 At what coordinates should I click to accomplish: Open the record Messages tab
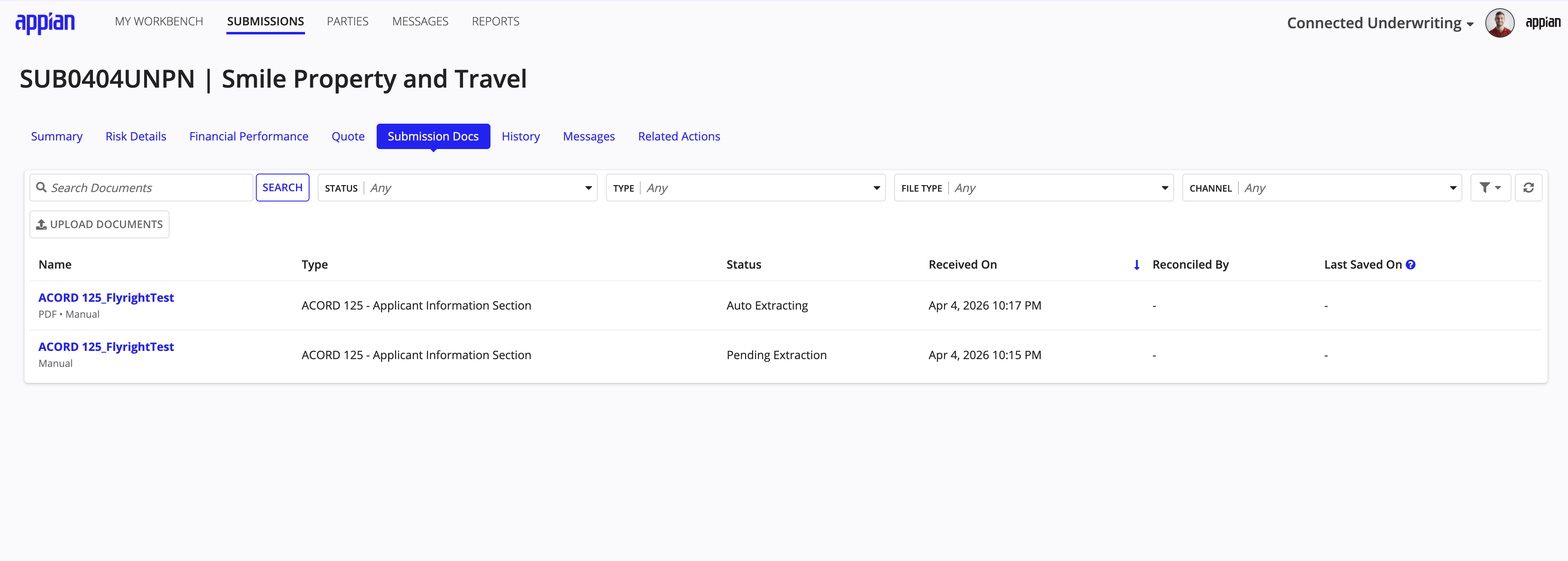coord(589,136)
